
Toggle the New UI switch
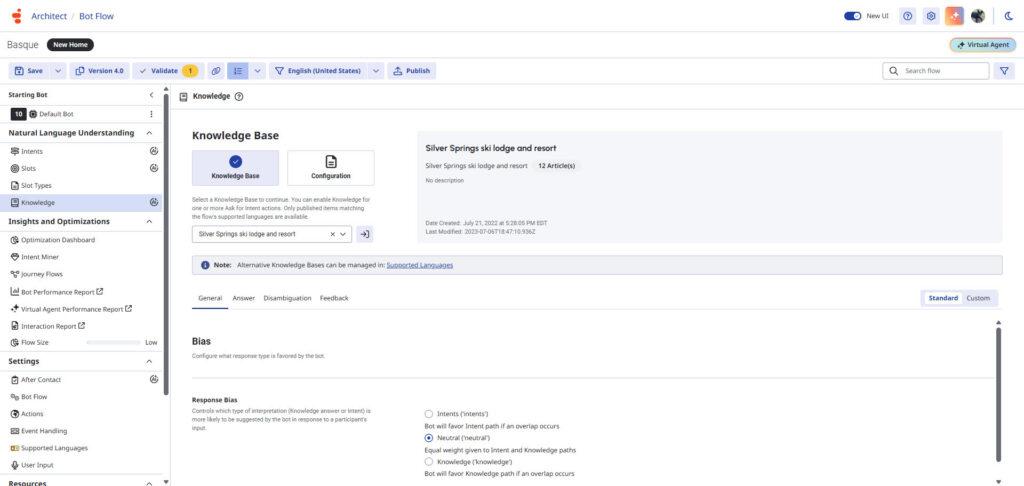click(x=853, y=16)
